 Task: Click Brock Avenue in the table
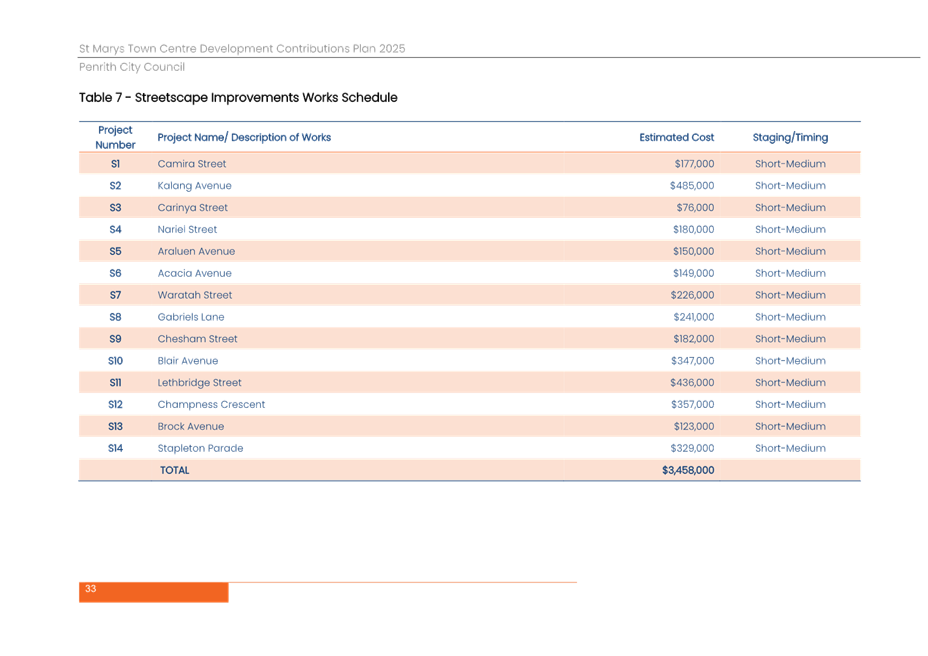pos(191,427)
